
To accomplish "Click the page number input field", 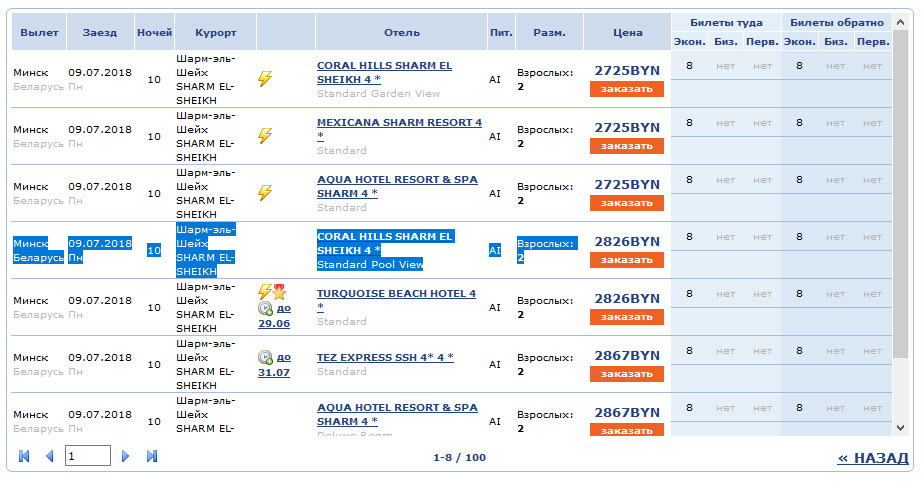I will coord(88,457).
